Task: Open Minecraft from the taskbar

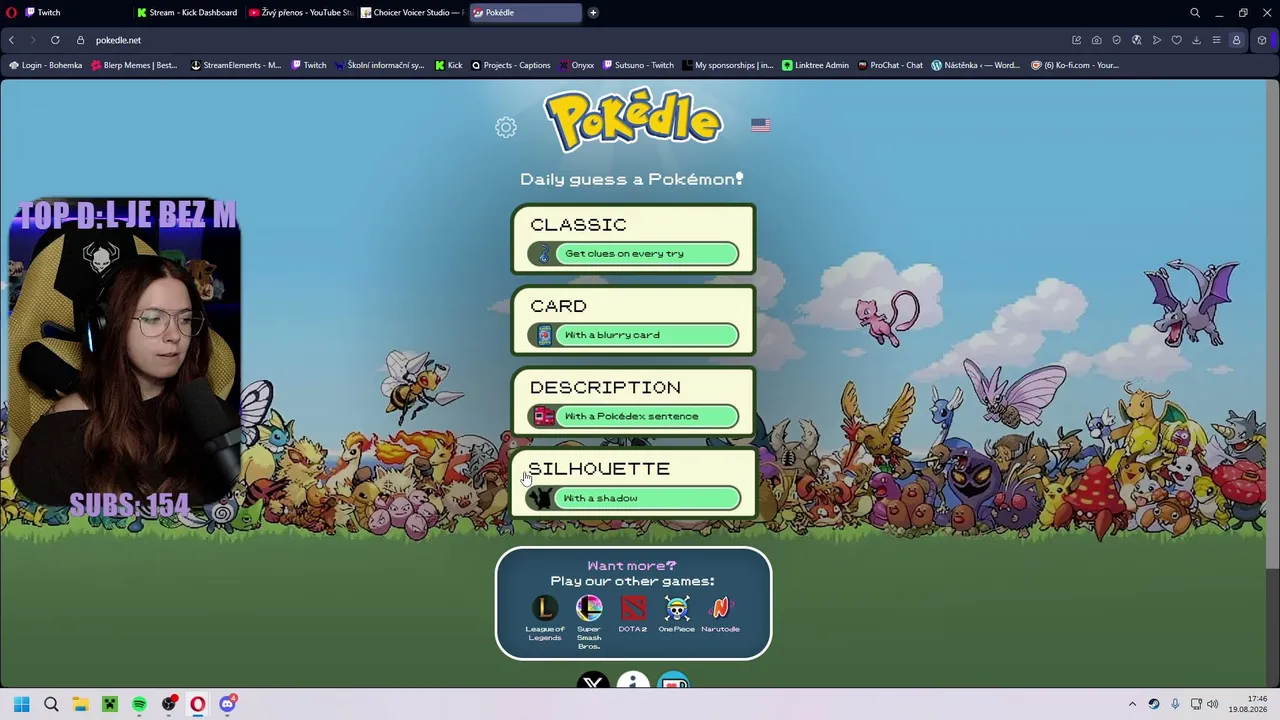Action: click(110, 704)
